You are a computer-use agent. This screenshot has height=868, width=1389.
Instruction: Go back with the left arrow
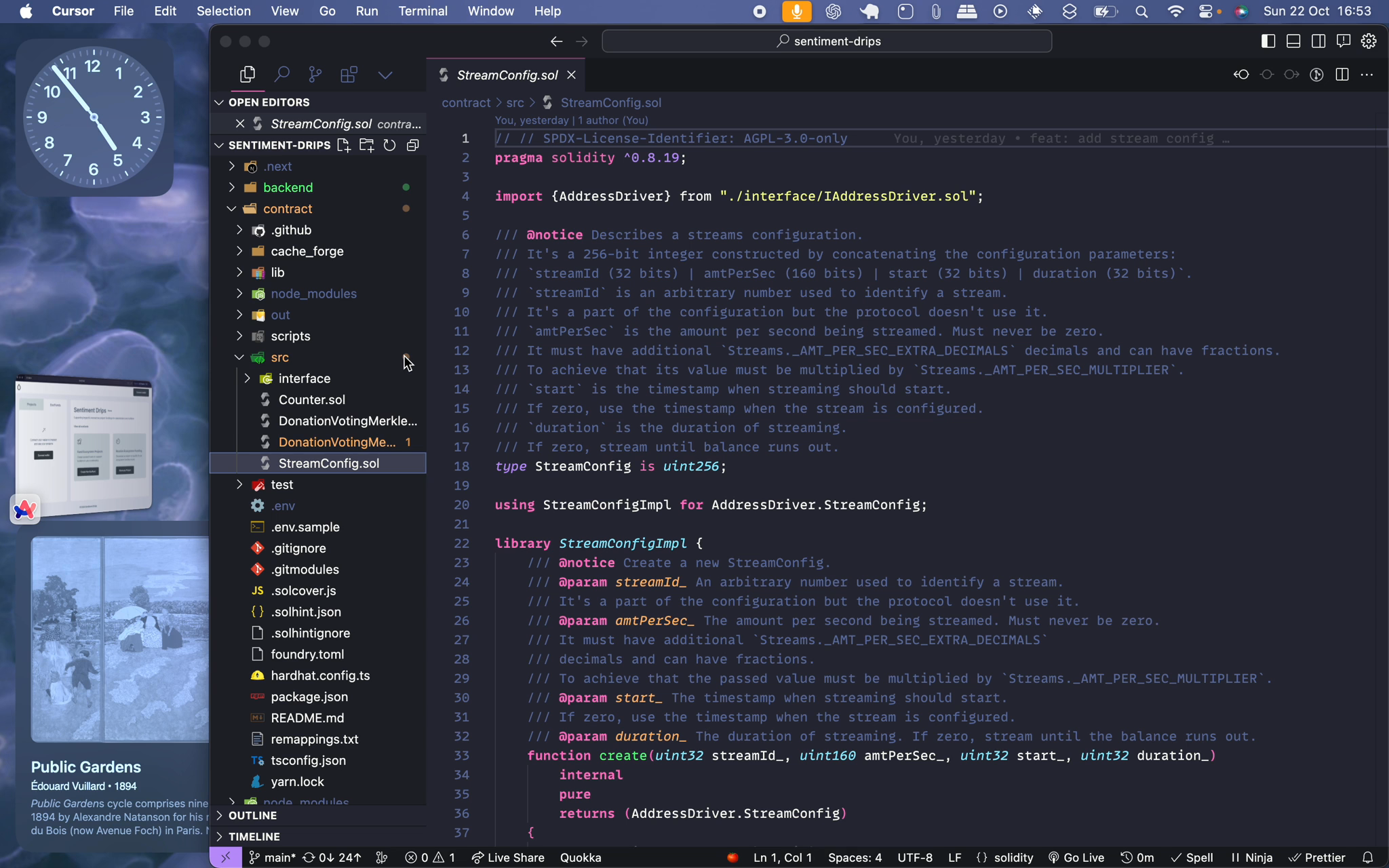[x=556, y=41]
